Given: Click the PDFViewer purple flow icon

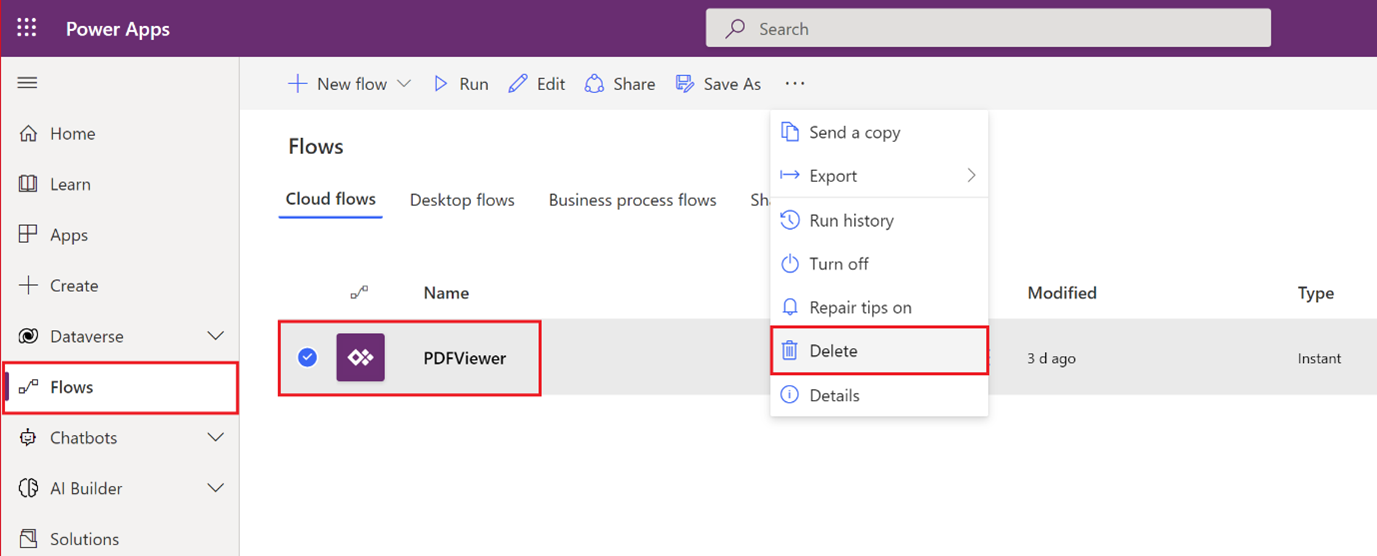Looking at the screenshot, I should point(360,358).
